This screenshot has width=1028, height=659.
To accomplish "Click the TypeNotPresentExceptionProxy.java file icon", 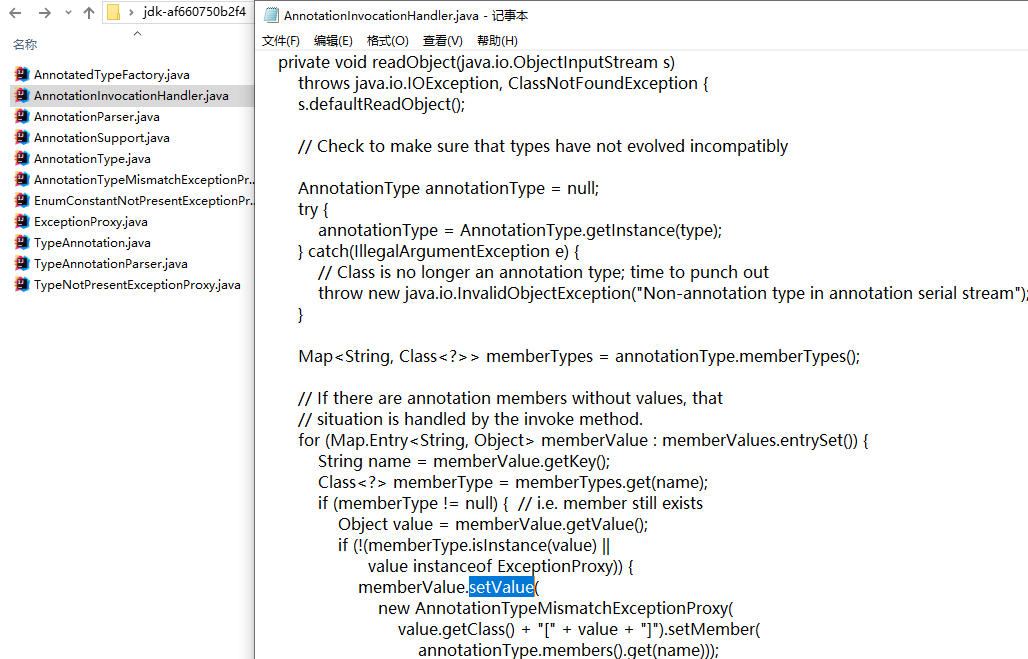I will 22,284.
